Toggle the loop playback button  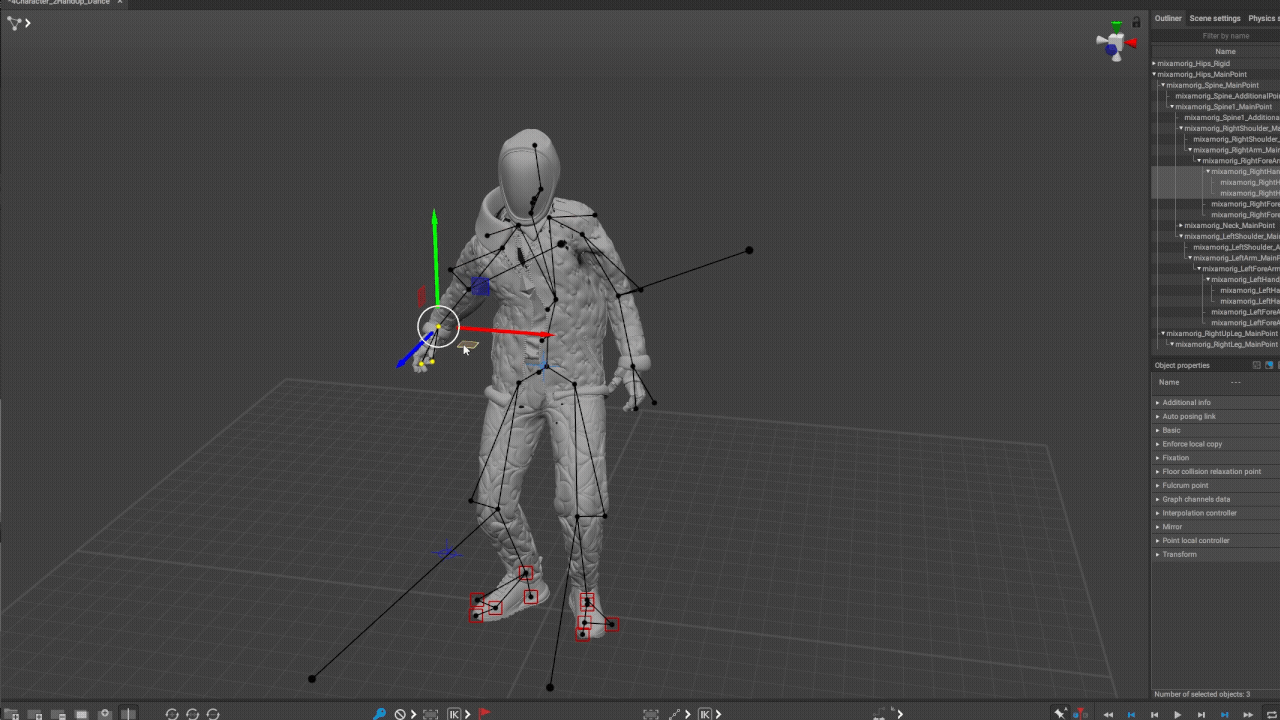pyautogui.click(x=1272, y=714)
